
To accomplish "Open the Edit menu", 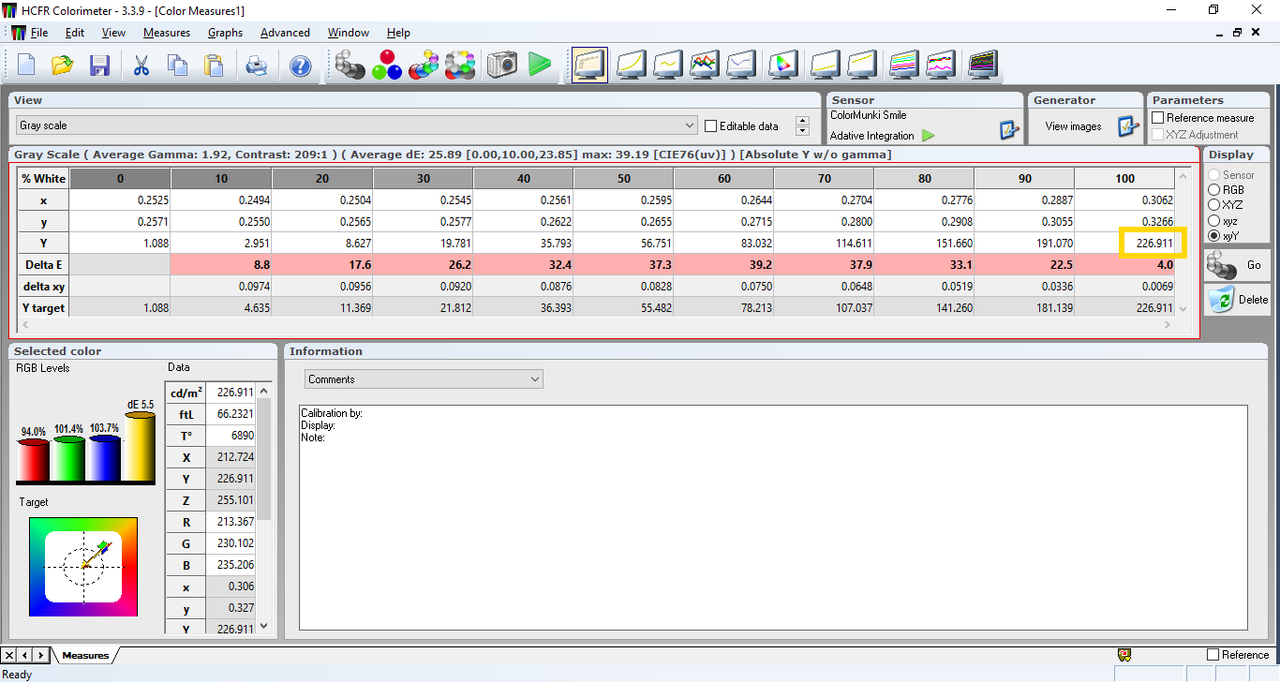I will (x=75, y=32).
